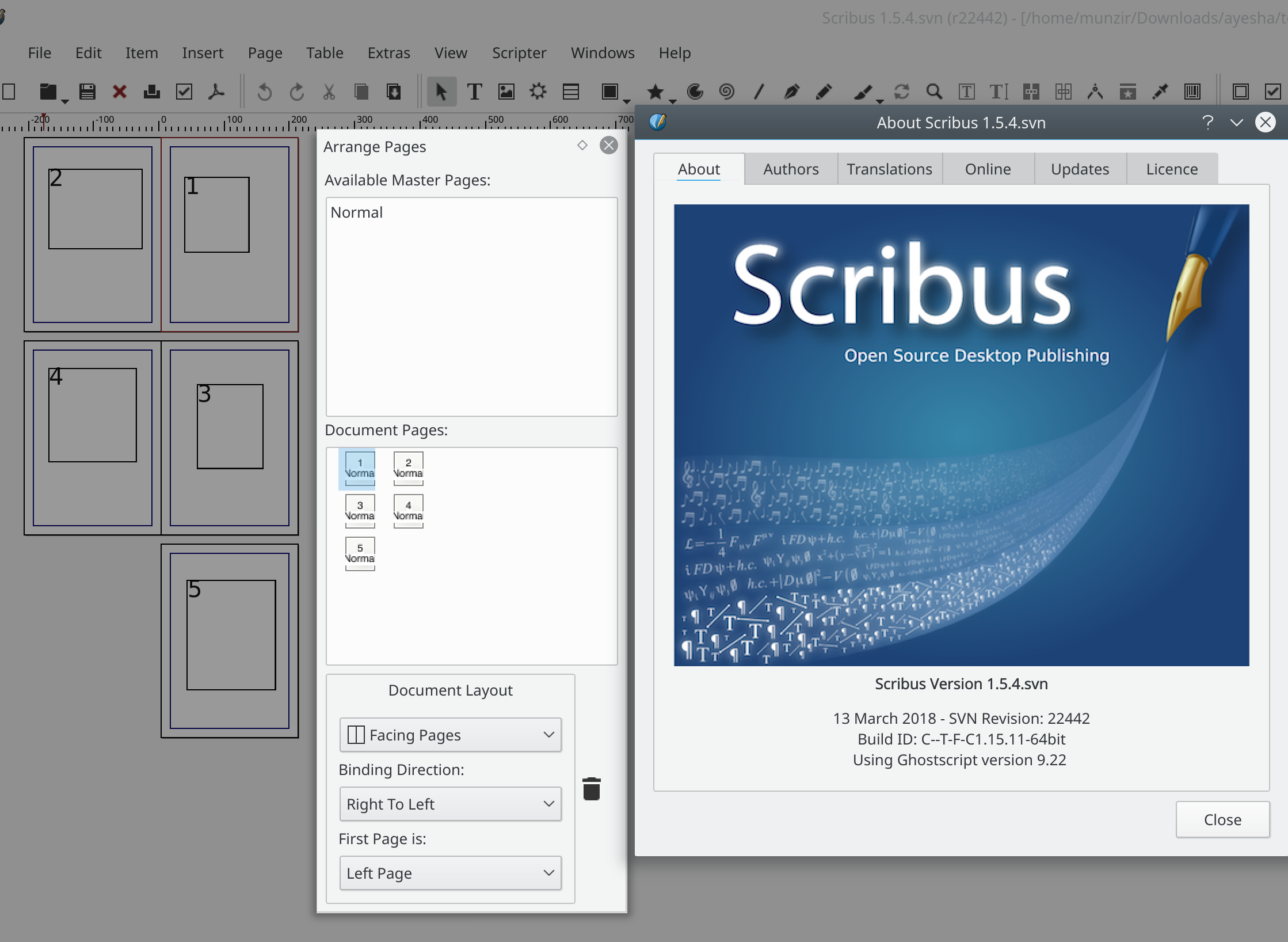Open the Licence tab

point(1171,169)
